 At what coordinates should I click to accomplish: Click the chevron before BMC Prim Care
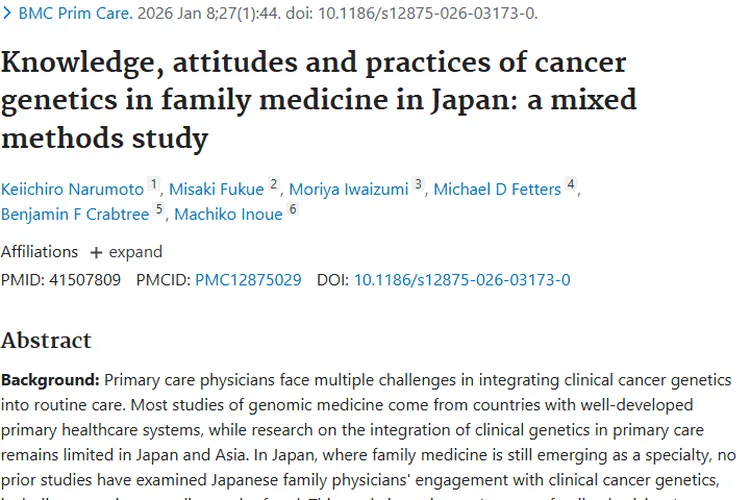(x=7, y=13)
